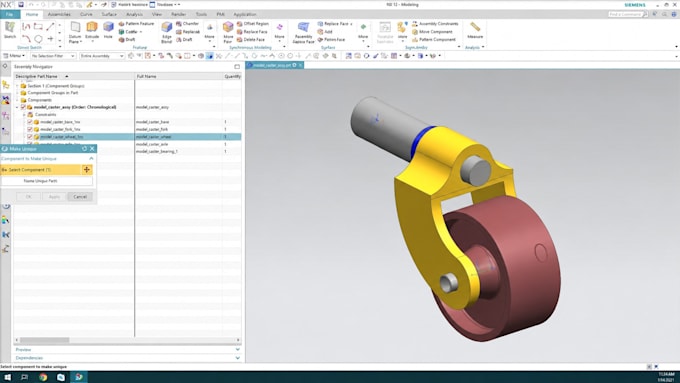Select the Sketch tool
This screenshot has height=383, width=680.
pos(10,30)
